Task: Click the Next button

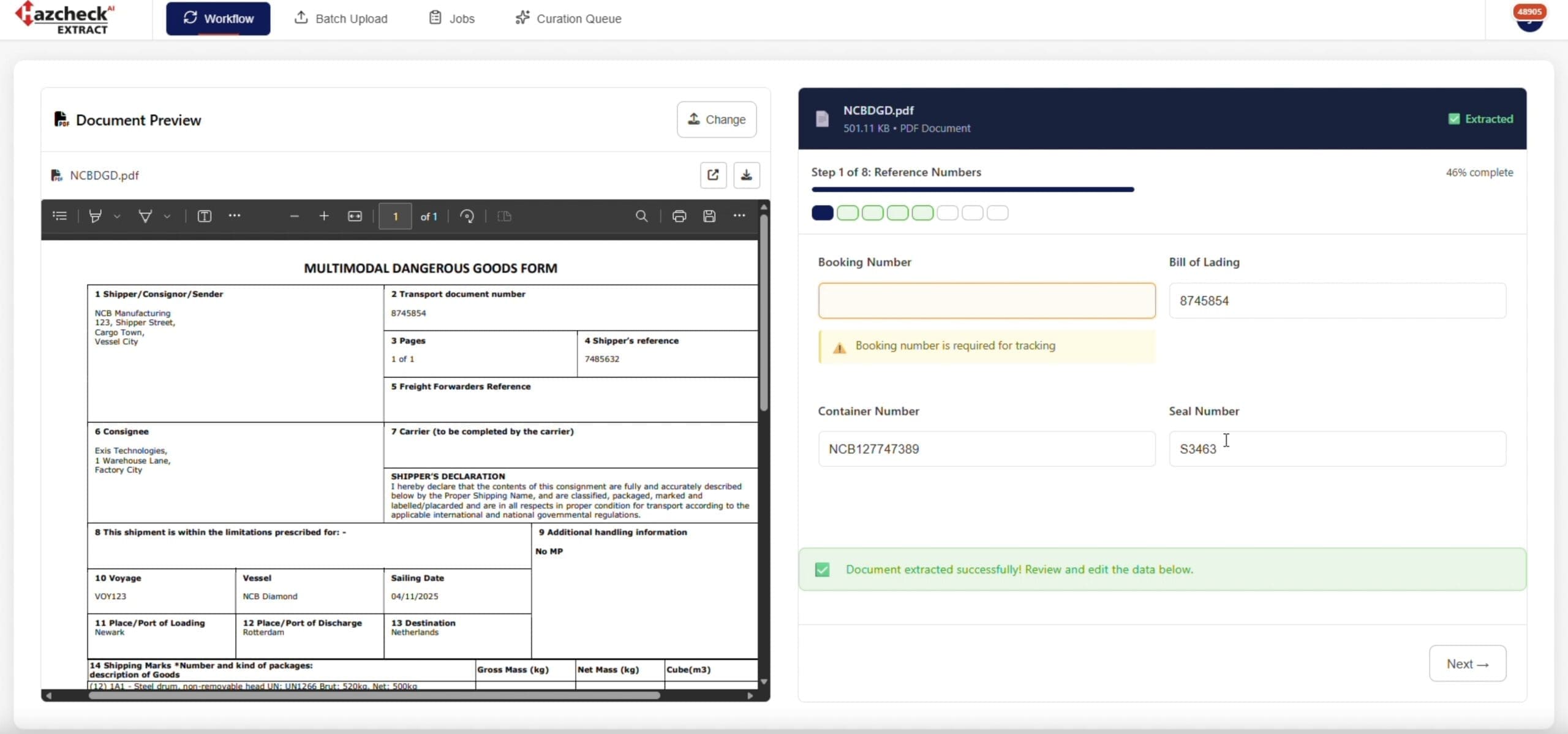Action: (x=1467, y=664)
